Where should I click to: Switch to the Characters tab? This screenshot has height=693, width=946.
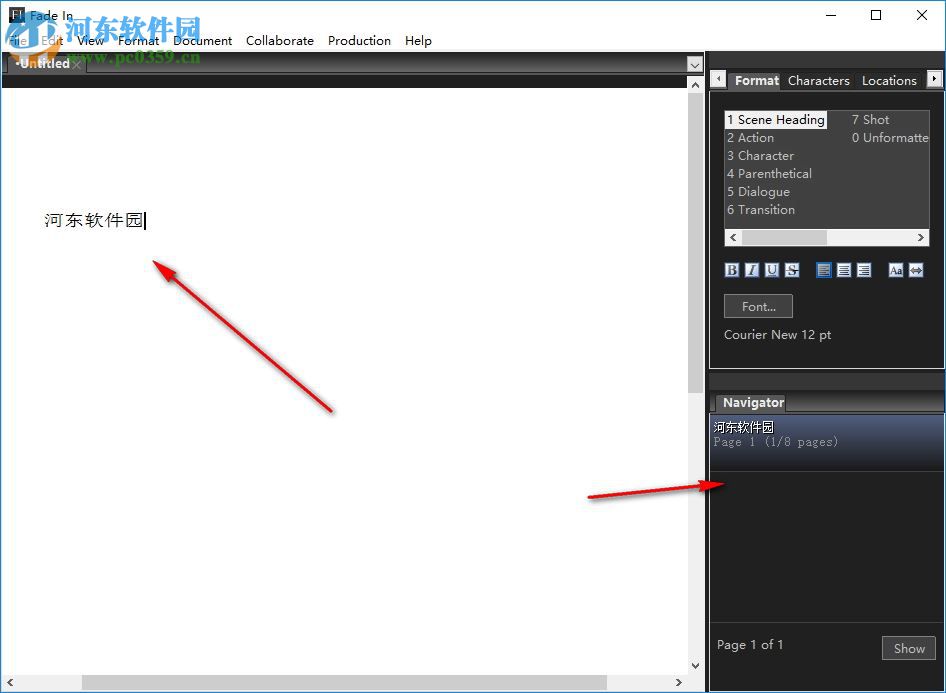[x=819, y=80]
